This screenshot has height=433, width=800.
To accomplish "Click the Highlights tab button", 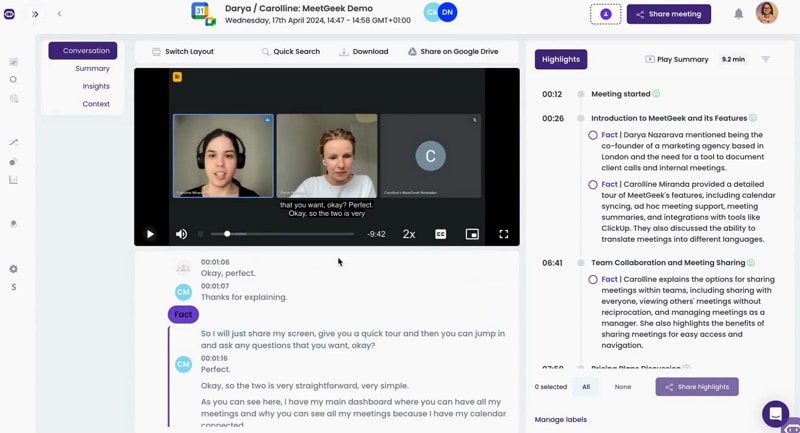I will (561, 59).
